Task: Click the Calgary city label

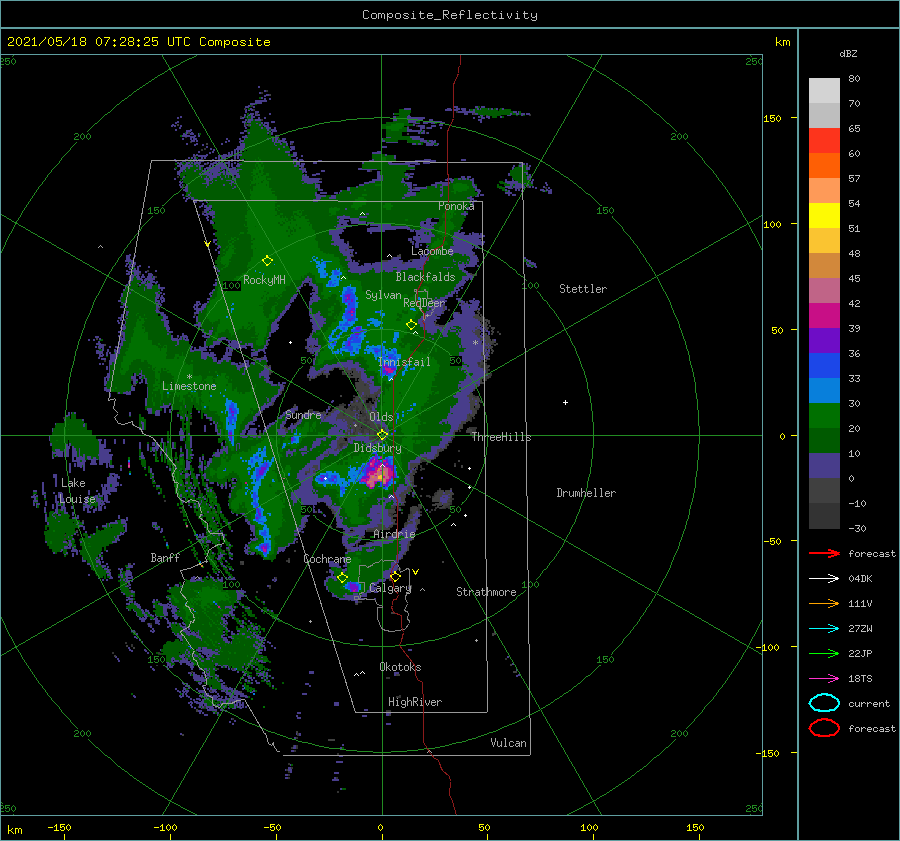Action: click(x=390, y=588)
